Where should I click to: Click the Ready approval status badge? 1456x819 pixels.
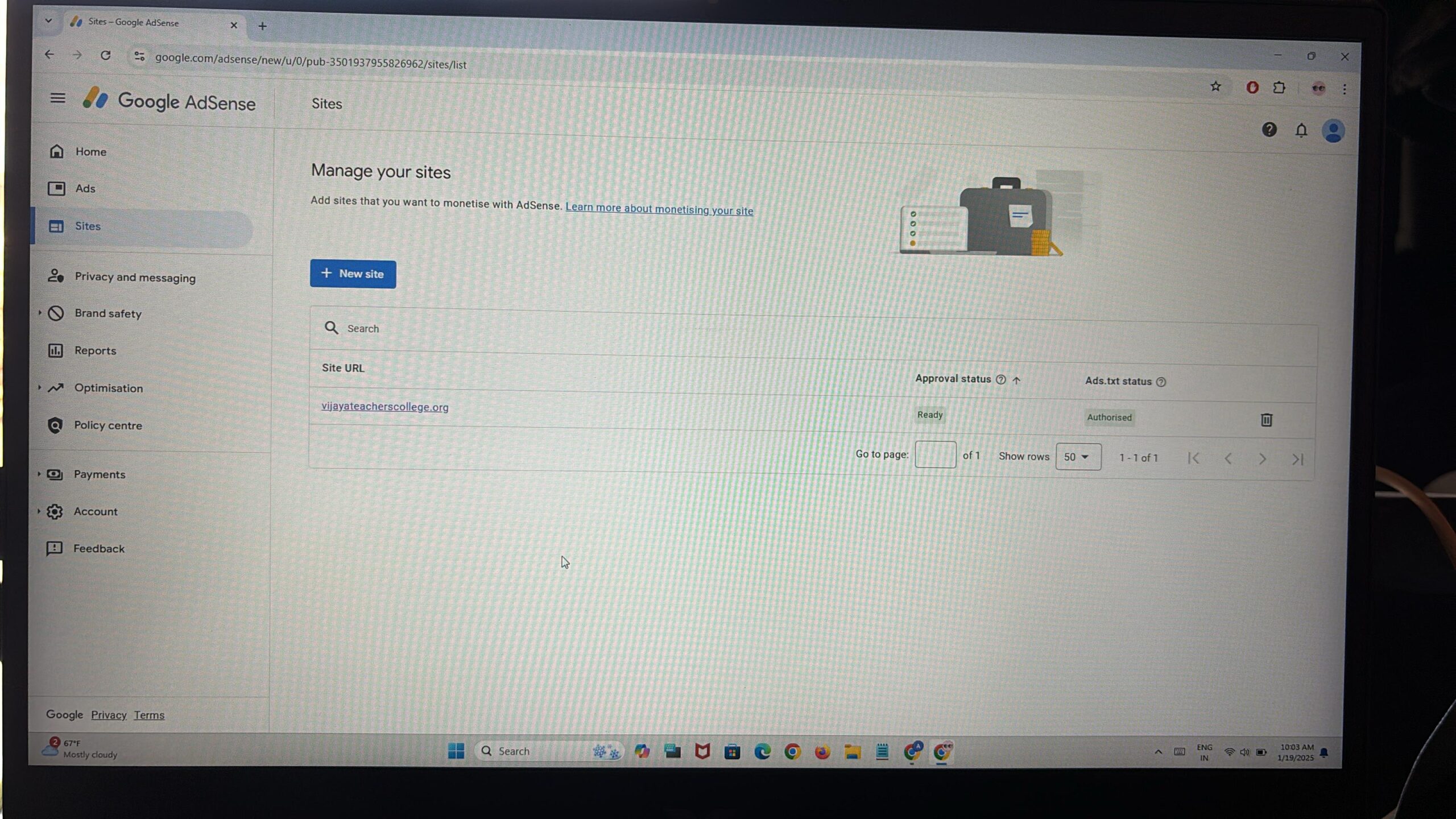pos(929,415)
